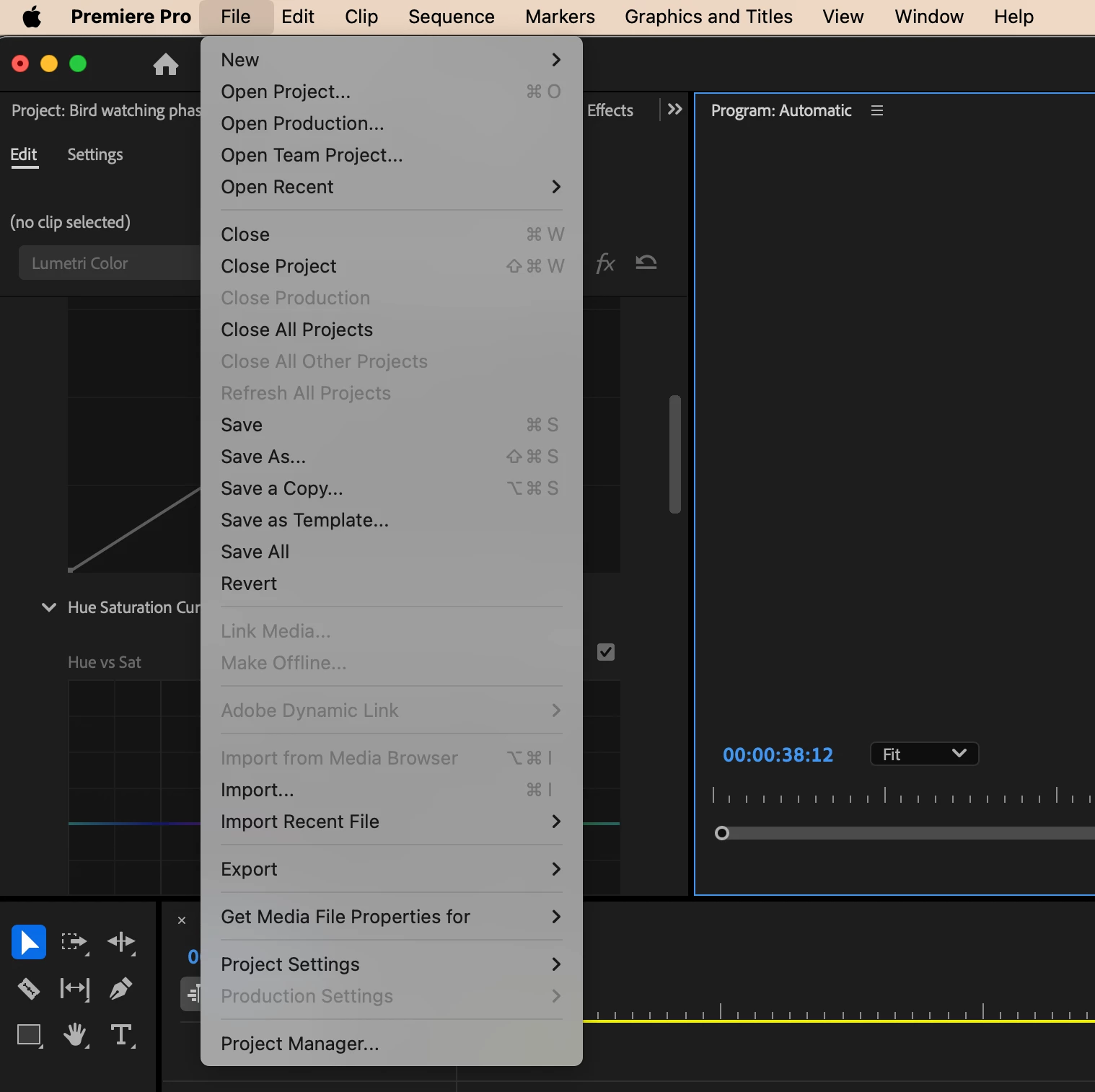Open the Program monitor panel menu
1095x1092 pixels.
point(877,110)
